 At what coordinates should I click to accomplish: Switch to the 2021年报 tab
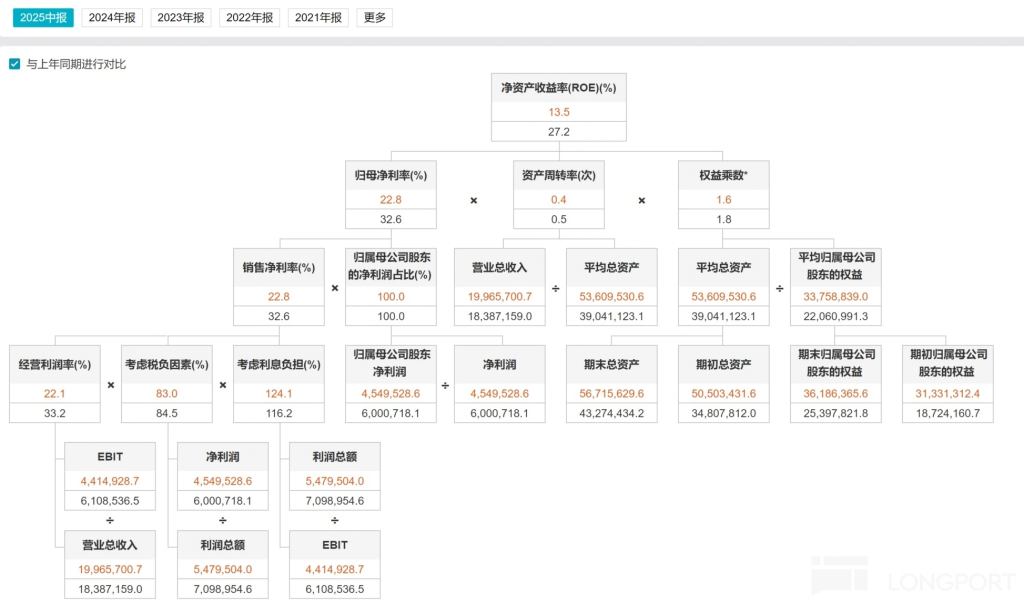(x=318, y=18)
